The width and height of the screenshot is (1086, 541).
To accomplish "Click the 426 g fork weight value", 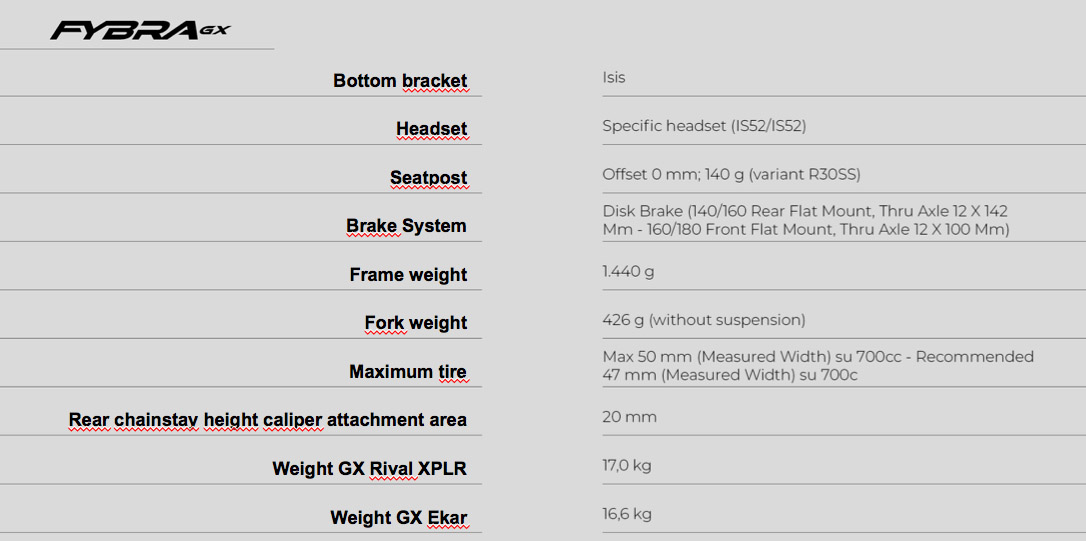I will pyautogui.click(x=704, y=320).
